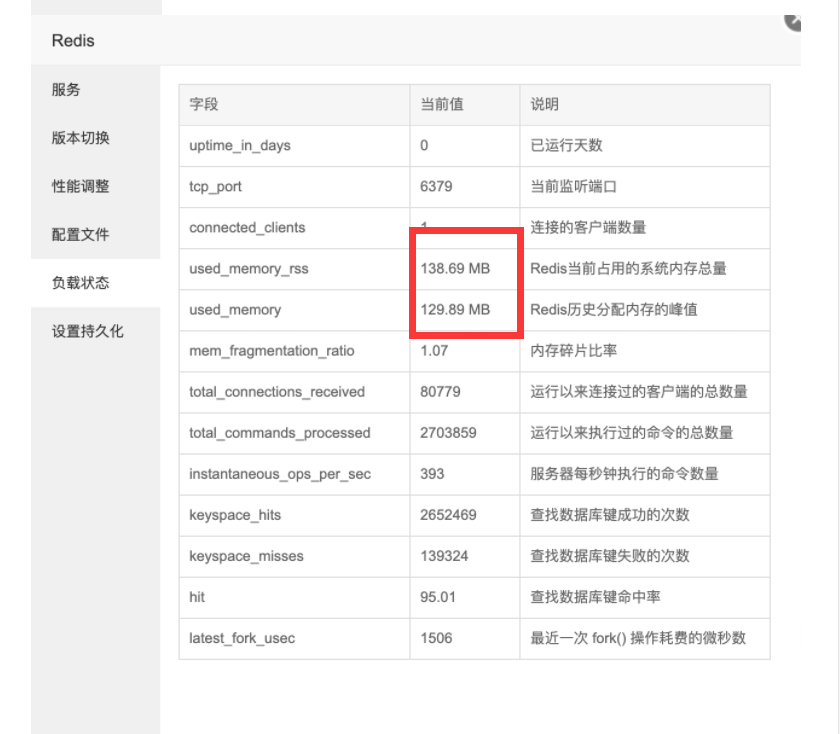Viewport: 840px width, 734px height.
Task: Click the 当前监听端口 description
Action: [573, 186]
